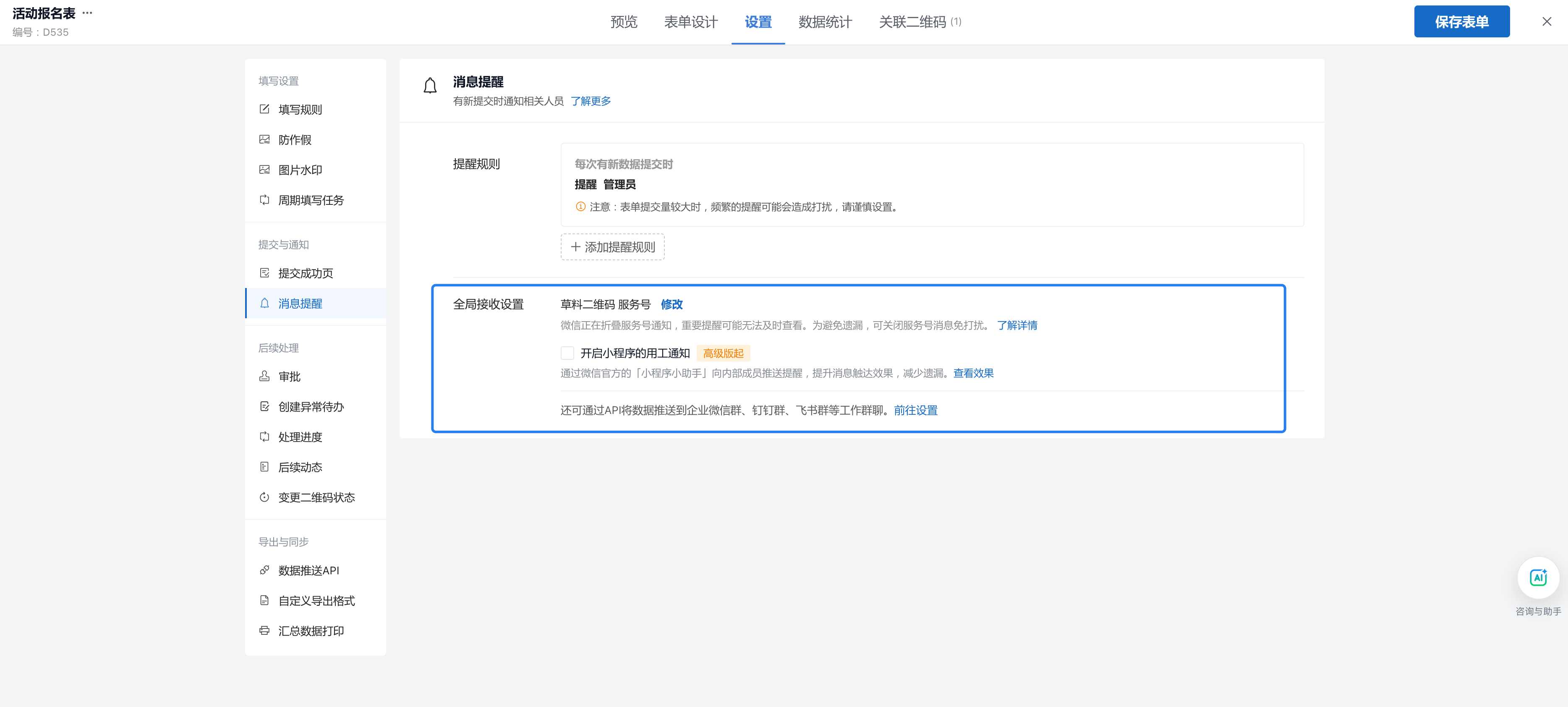This screenshot has height=707, width=1568.
Task: Click the 修改 link for 服务号
Action: tap(672, 304)
